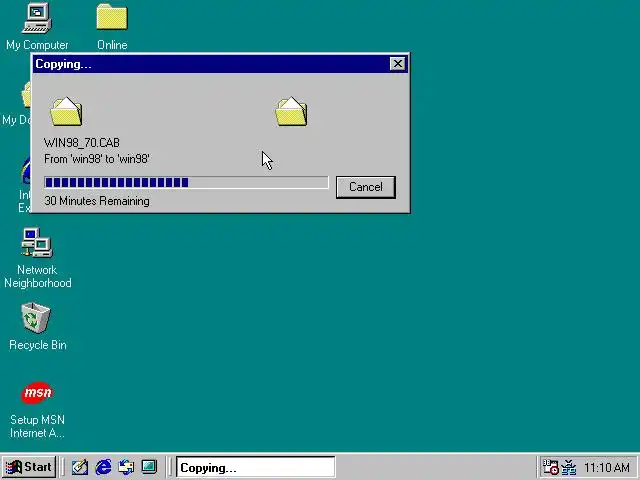Click the View Channels quick launch icon

coord(149,467)
